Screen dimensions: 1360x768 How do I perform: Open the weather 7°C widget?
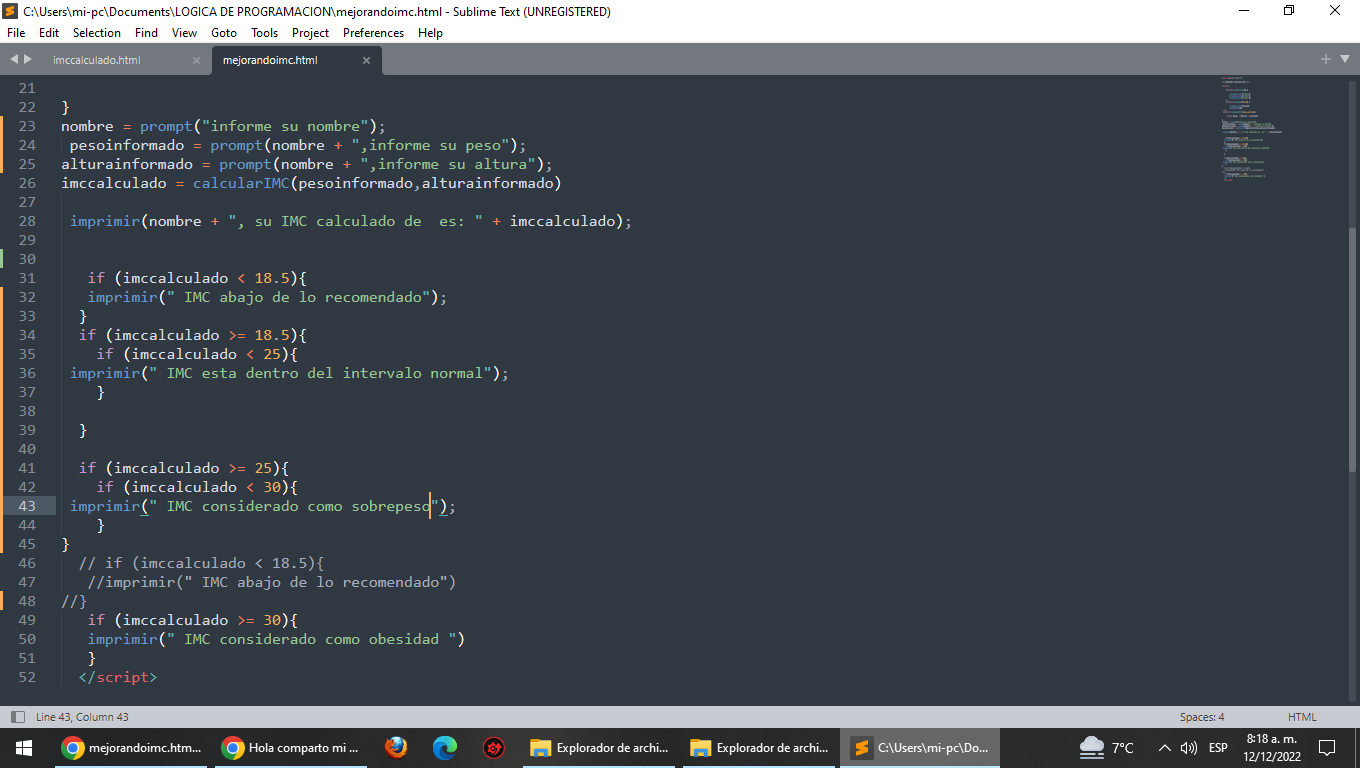[x=1108, y=748]
